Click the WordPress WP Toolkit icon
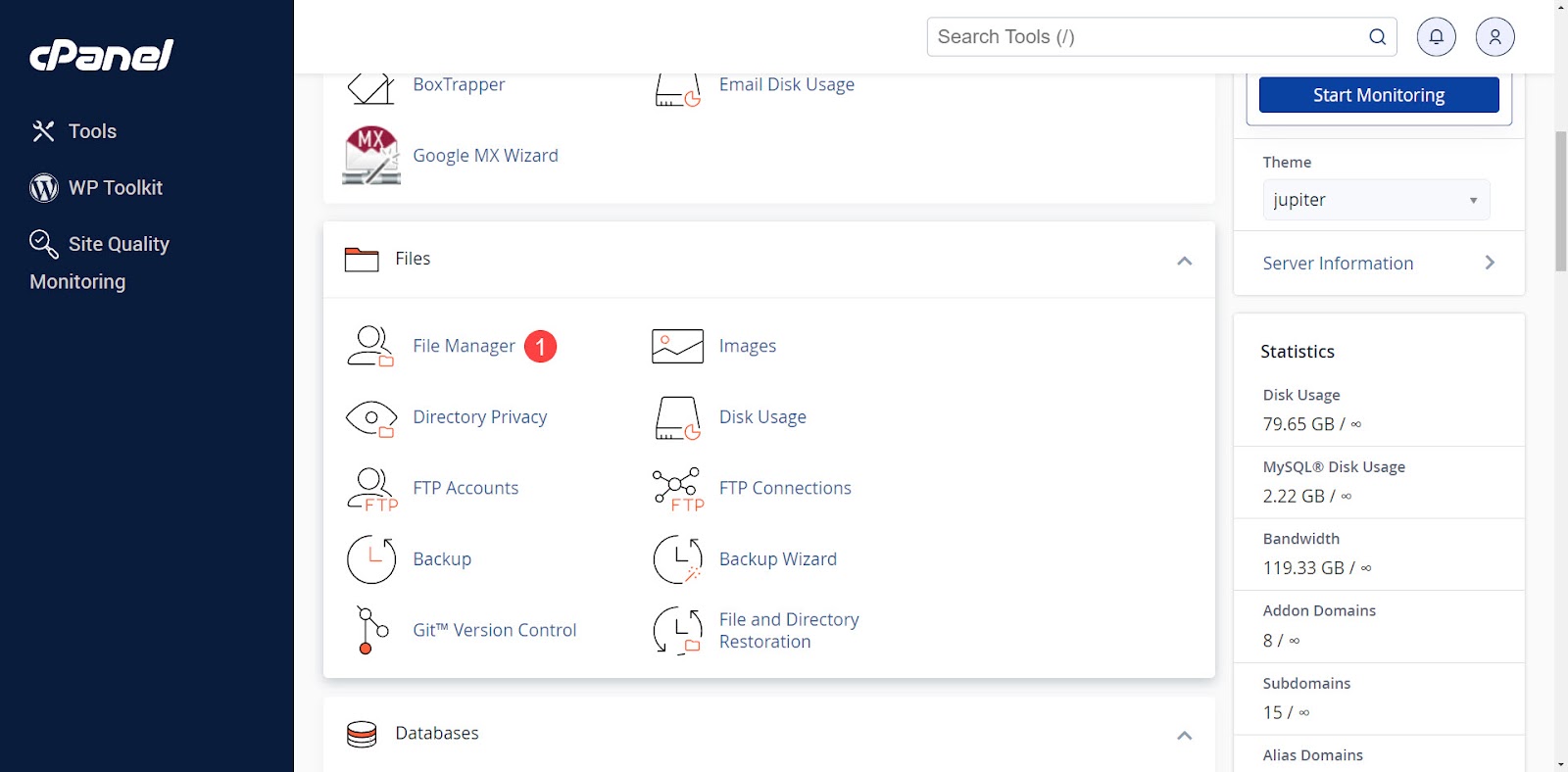Image resolution: width=1568 pixels, height=772 pixels. point(44,187)
